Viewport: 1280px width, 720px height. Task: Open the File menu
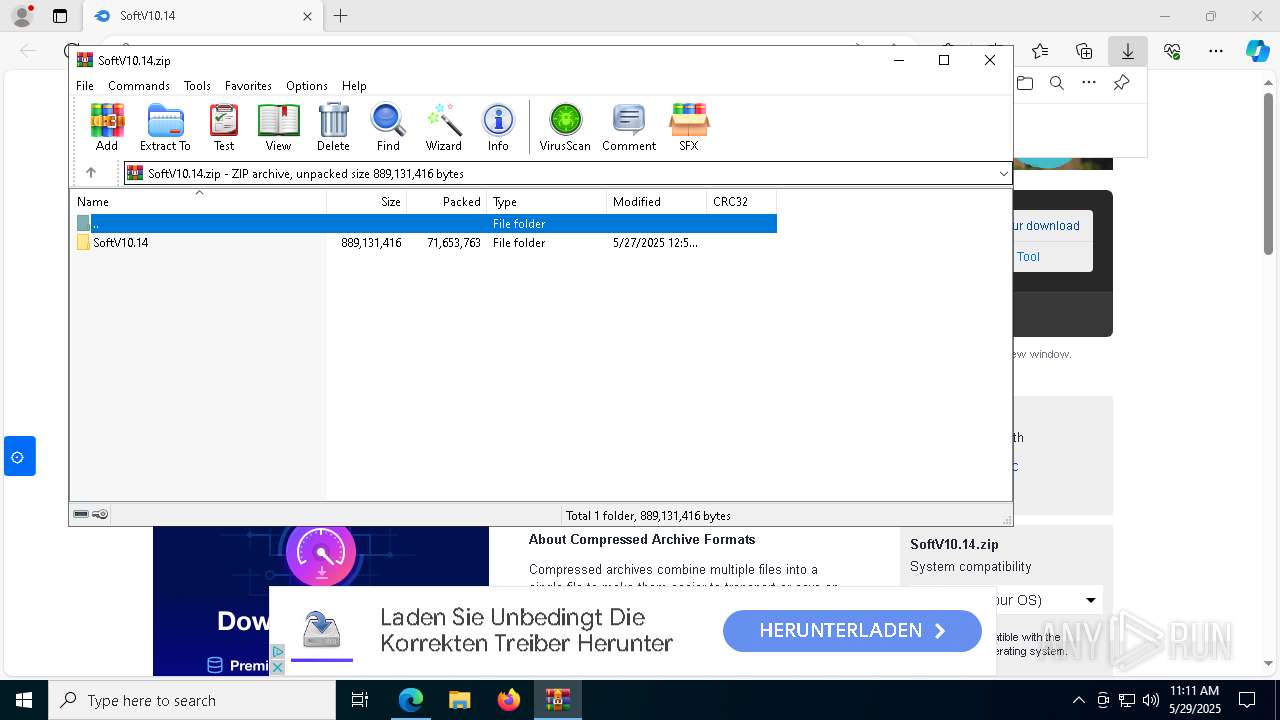point(85,86)
